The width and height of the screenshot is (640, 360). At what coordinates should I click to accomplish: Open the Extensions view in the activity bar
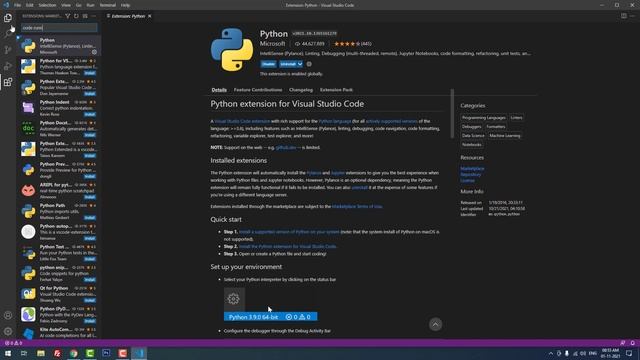(8, 82)
